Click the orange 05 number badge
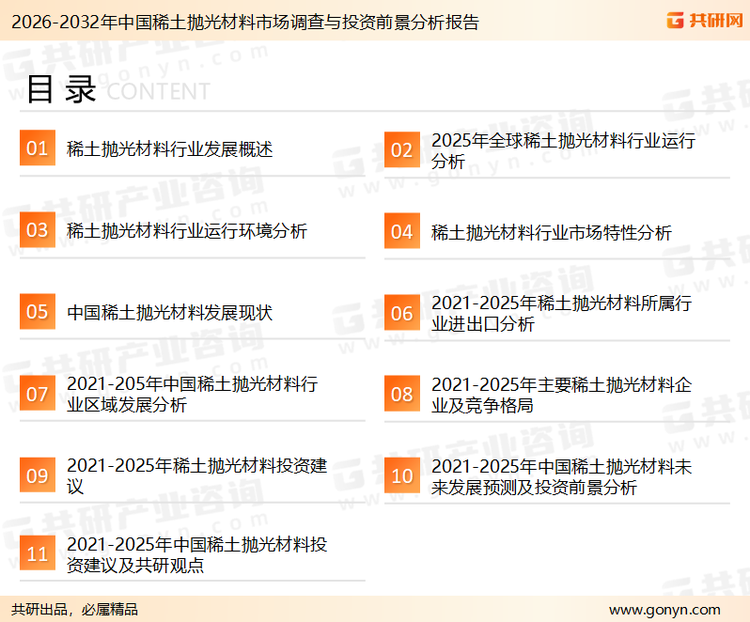The width and height of the screenshot is (750, 622). click(37, 311)
